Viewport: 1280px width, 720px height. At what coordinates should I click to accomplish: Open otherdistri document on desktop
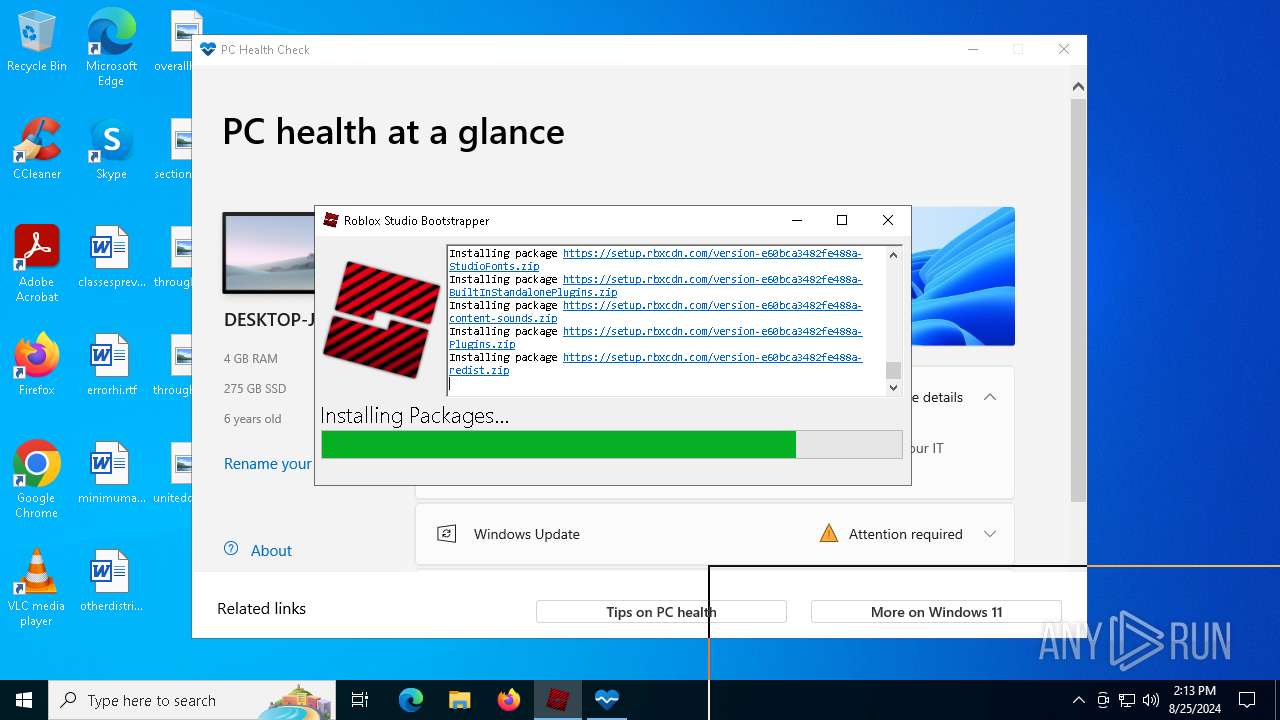pyautogui.click(x=111, y=581)
